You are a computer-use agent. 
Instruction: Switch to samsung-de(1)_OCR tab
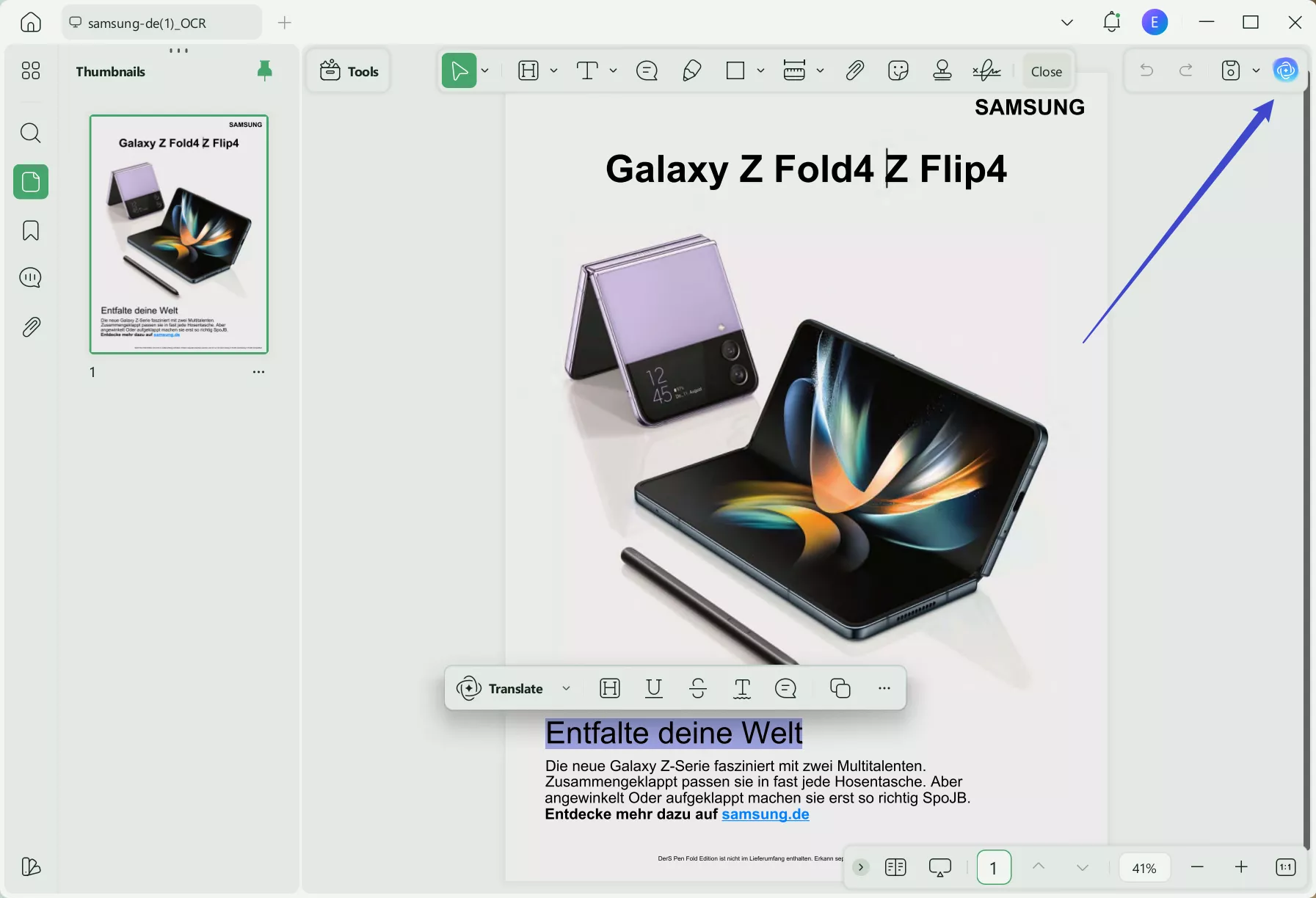pyautogui.click(x=161, y=23)
